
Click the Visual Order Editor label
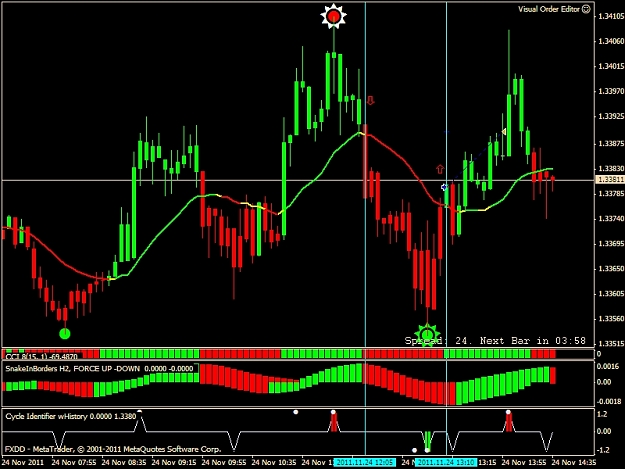[x=548, y=9]
